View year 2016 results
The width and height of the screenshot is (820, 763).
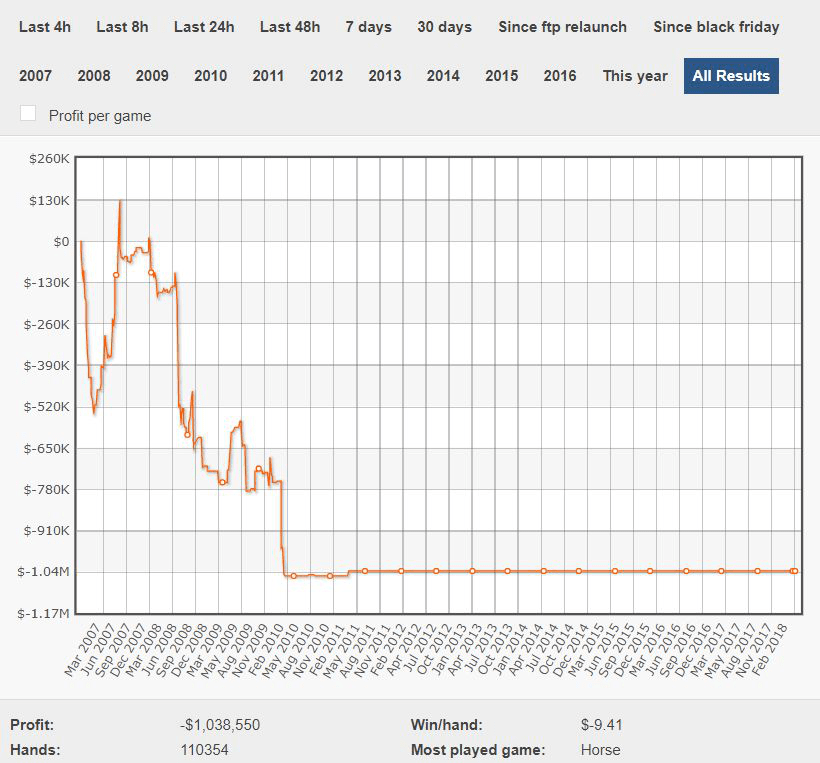(x=560, y=76)
